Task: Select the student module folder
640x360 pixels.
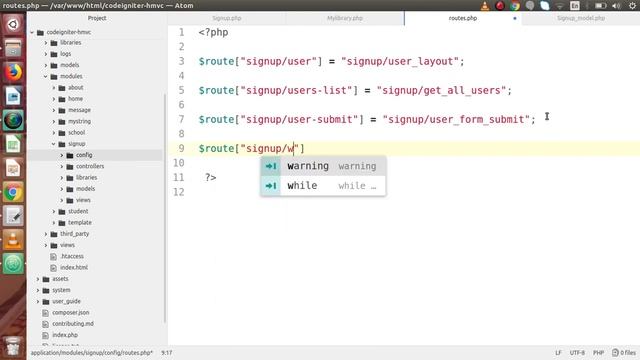Action: [x=78, y=211]
